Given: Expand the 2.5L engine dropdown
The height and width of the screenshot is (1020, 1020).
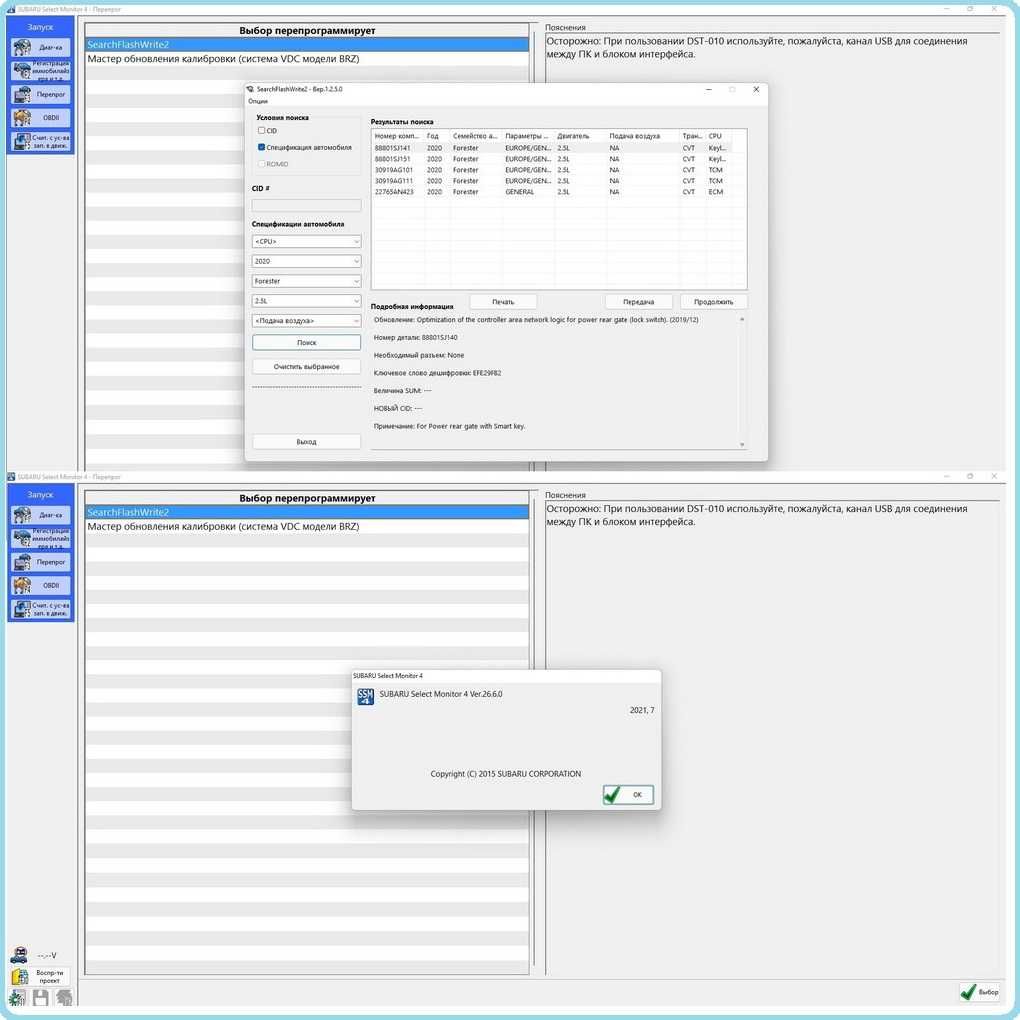Looking at the screenshot, I should 306,301.
